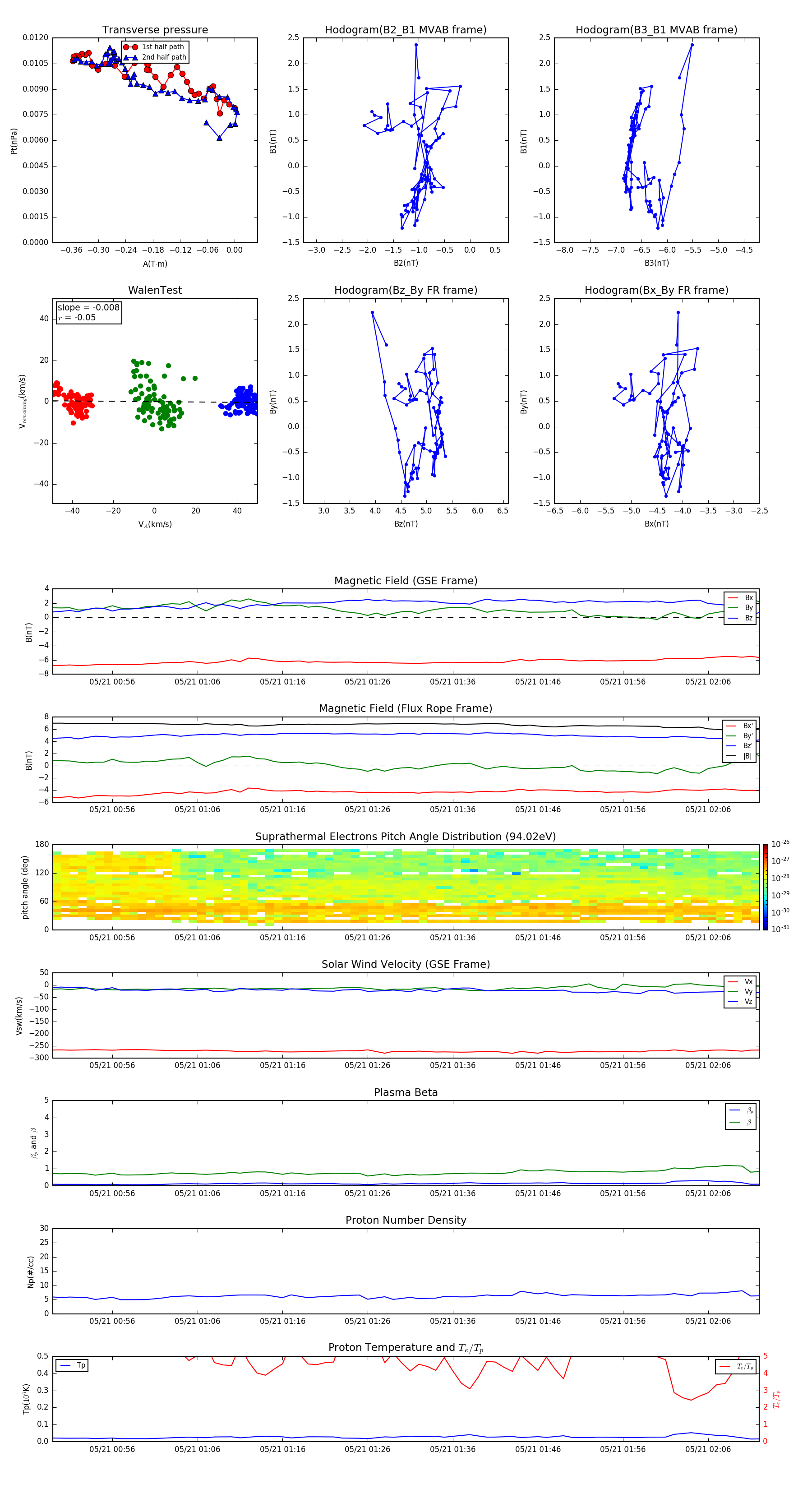Click the 'Hodogram(B3_B1 MVAB frame)' title
This screenshot has width=812, height=1489.
(656, 30)
